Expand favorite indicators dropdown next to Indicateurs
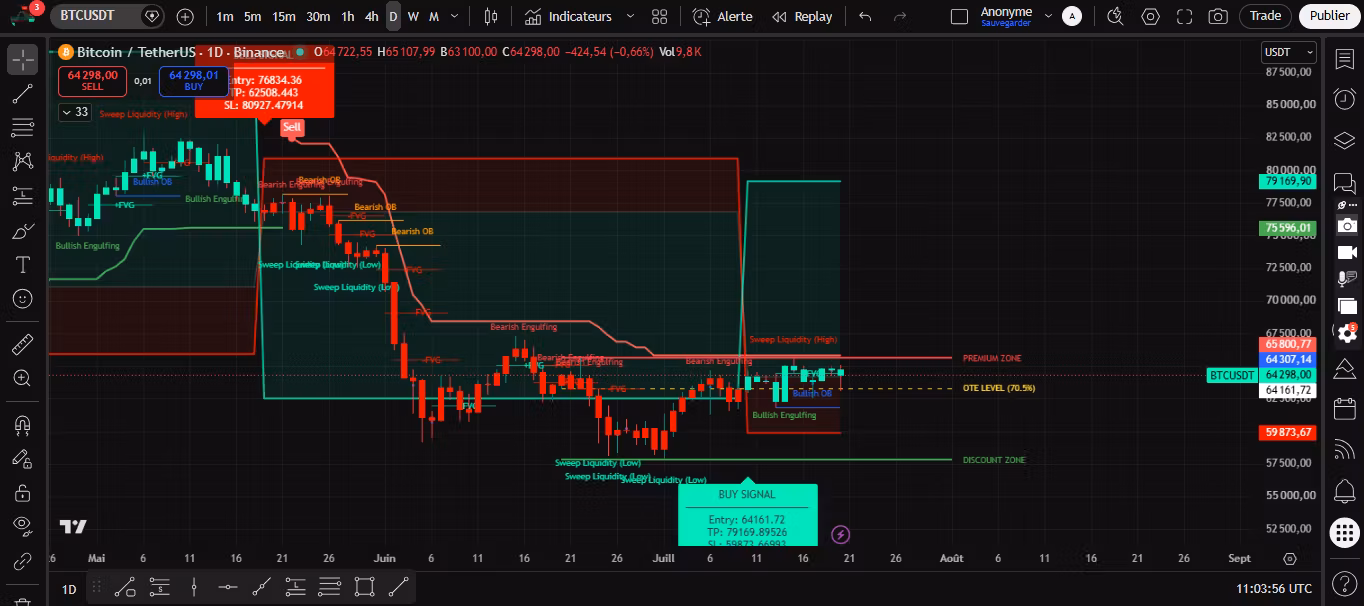Image resolution: width=1364 pixels, height=606 pixels. click(x=631, y=16)
